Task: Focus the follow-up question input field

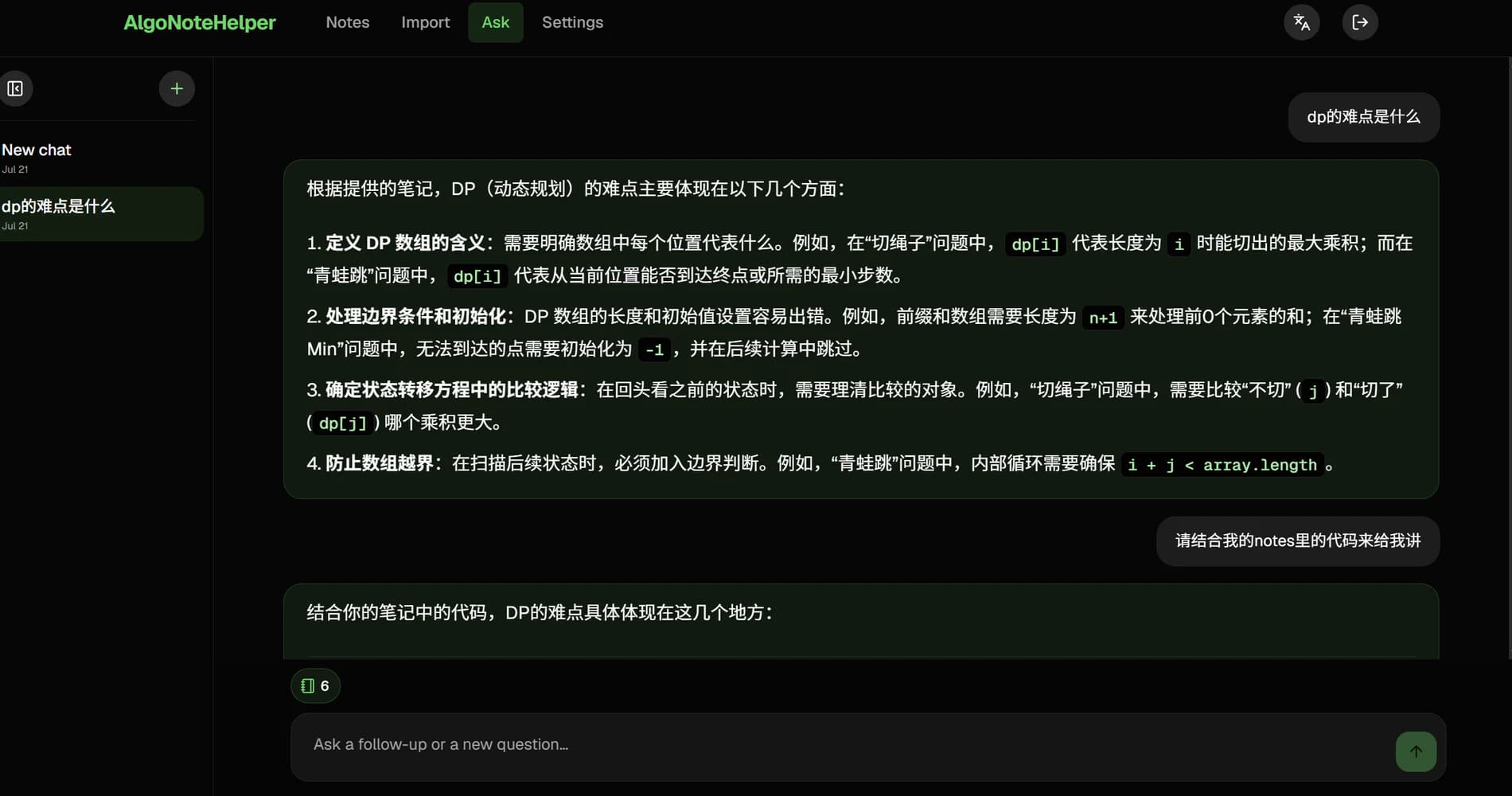Action: tap(844, 745)
